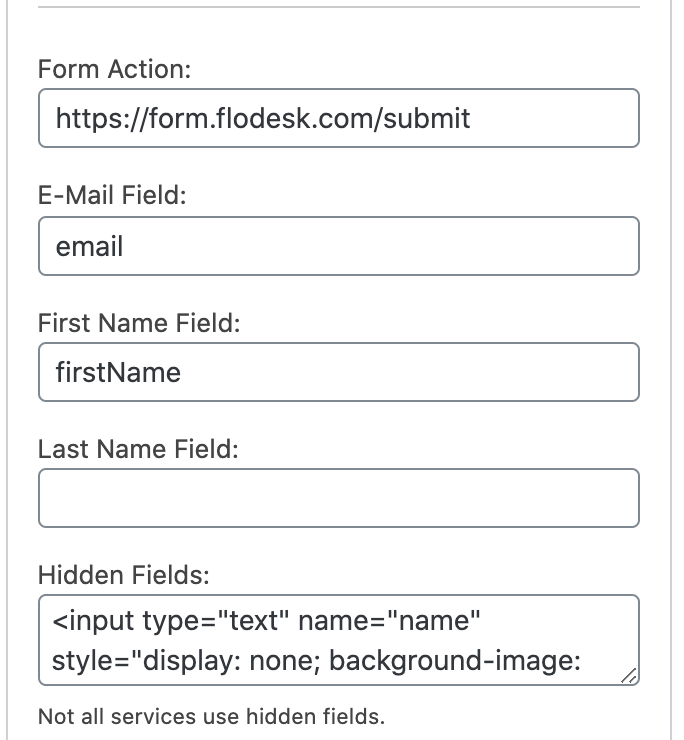Click the "firstName" value text
This screenshot has width=684, height=740.
click(x=118, y=372)
